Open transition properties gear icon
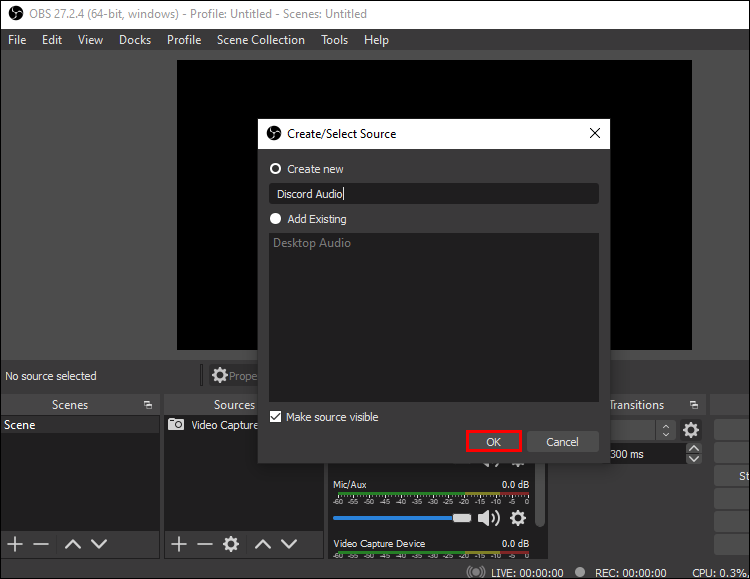 (691, 430)
